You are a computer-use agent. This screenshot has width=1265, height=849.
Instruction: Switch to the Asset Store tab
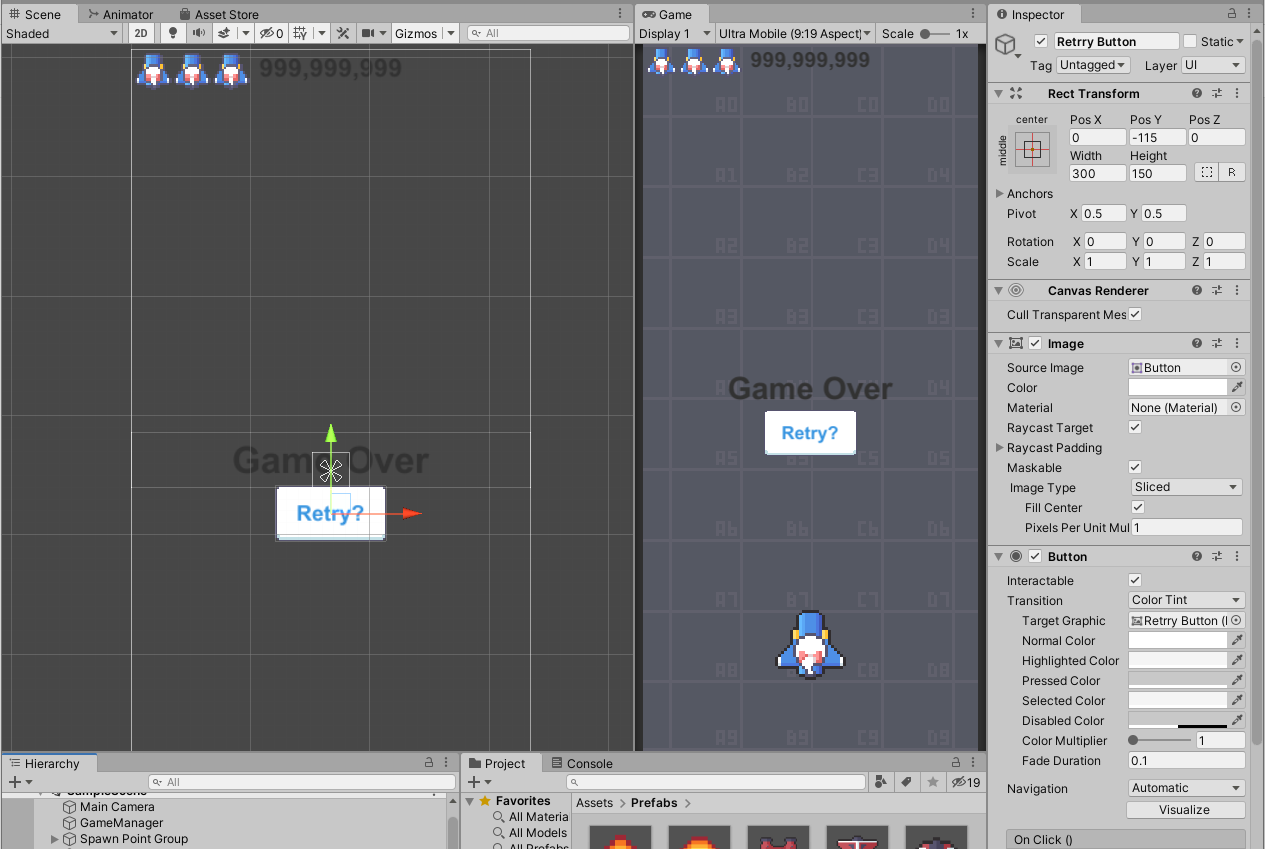(219, 14)
